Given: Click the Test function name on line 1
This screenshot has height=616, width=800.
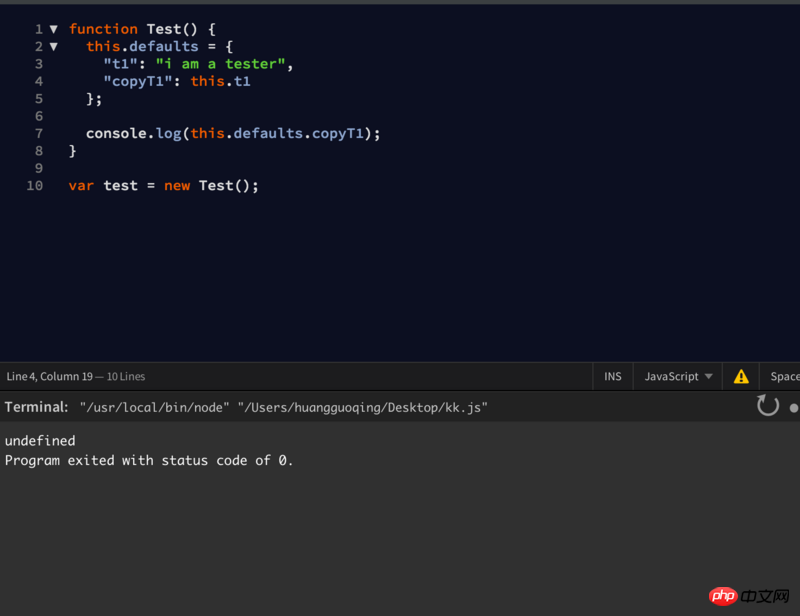Looking at the screenshot, I should click(164, 29).
